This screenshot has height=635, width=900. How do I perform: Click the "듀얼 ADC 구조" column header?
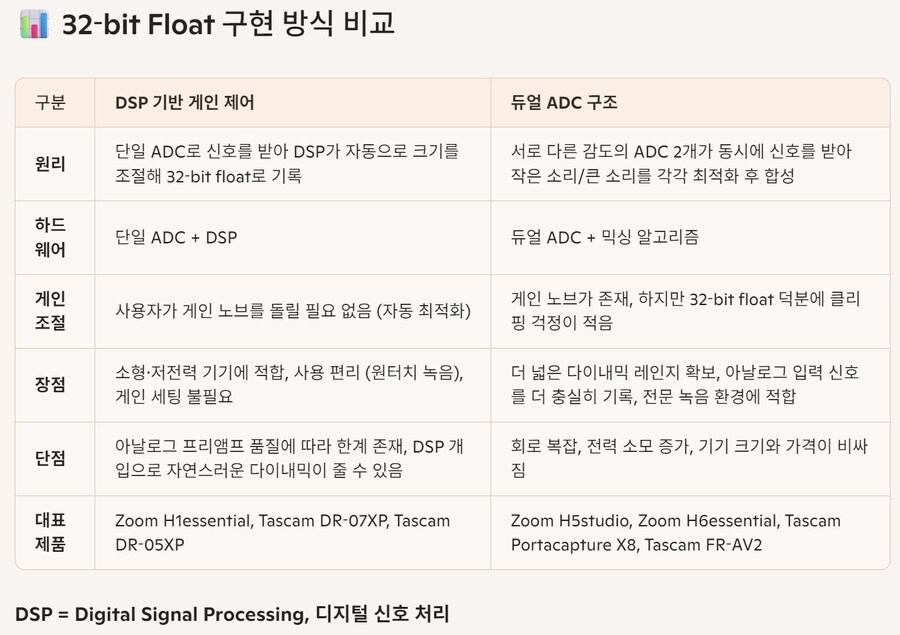click(x=563, y=102)
